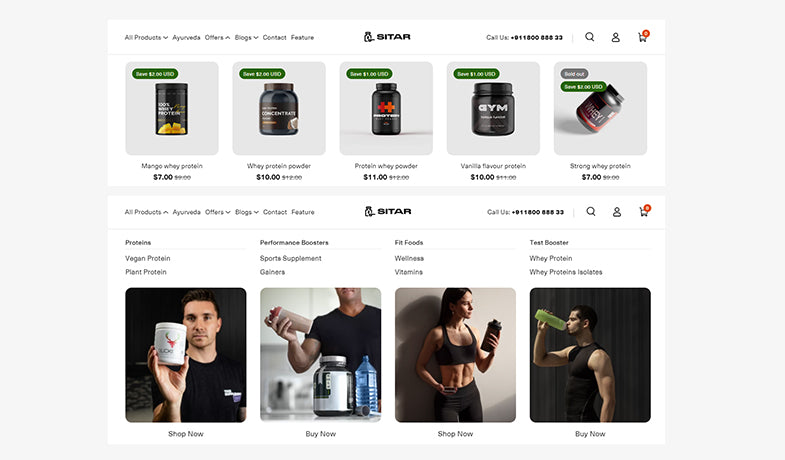Follow the Vegan Protein link

click(x=148, y=258)
